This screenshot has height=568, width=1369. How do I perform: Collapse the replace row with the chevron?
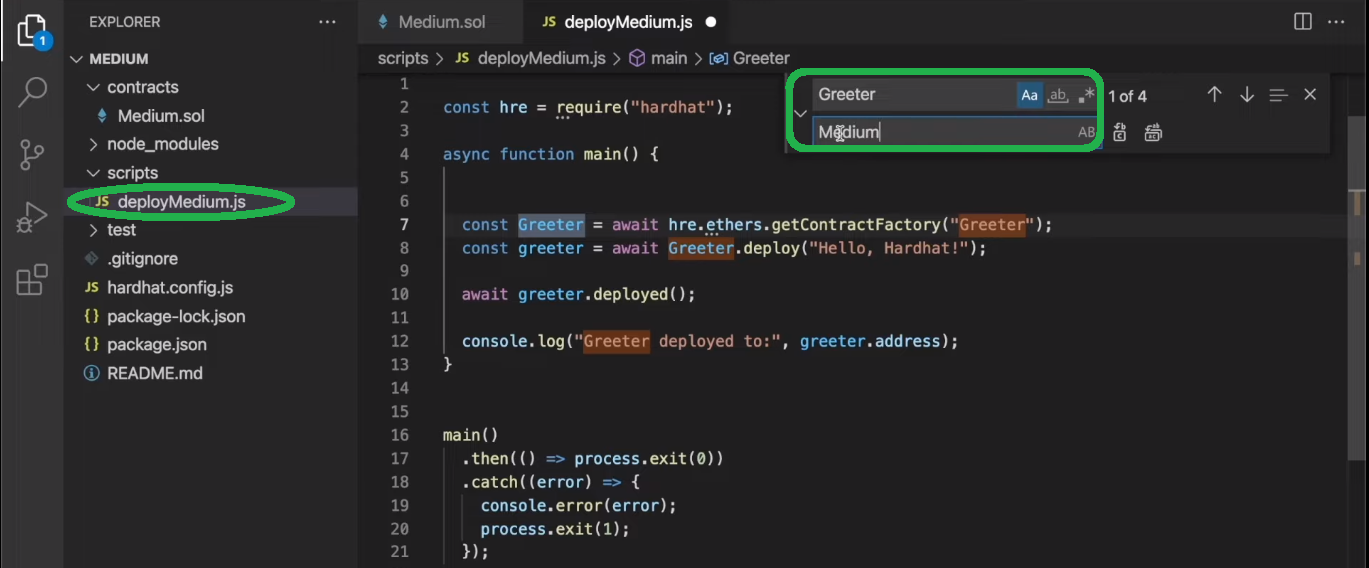800,113
